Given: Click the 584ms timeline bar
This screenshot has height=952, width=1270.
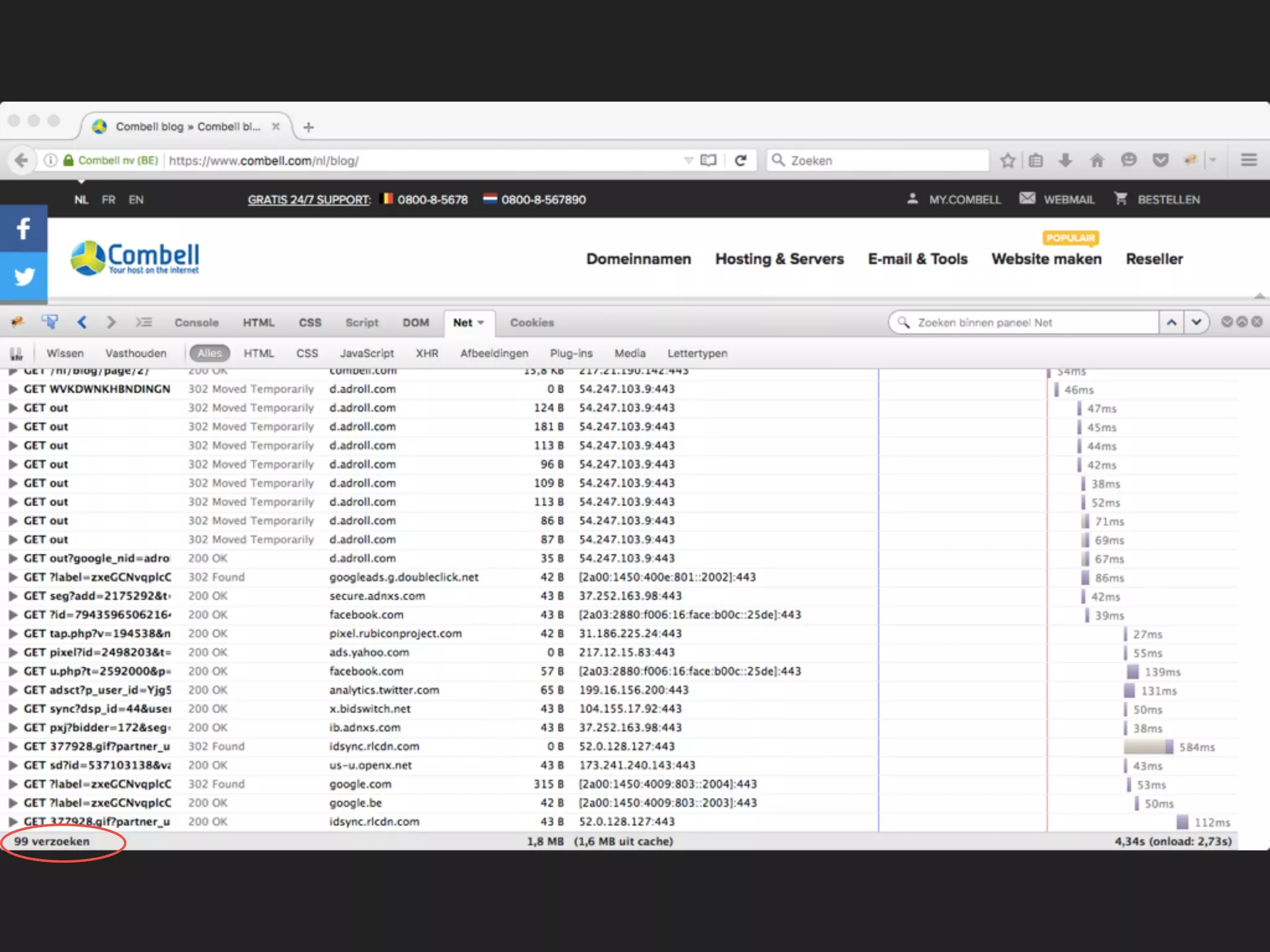Looking at the screenshot, I should [x=1148, y=747].
